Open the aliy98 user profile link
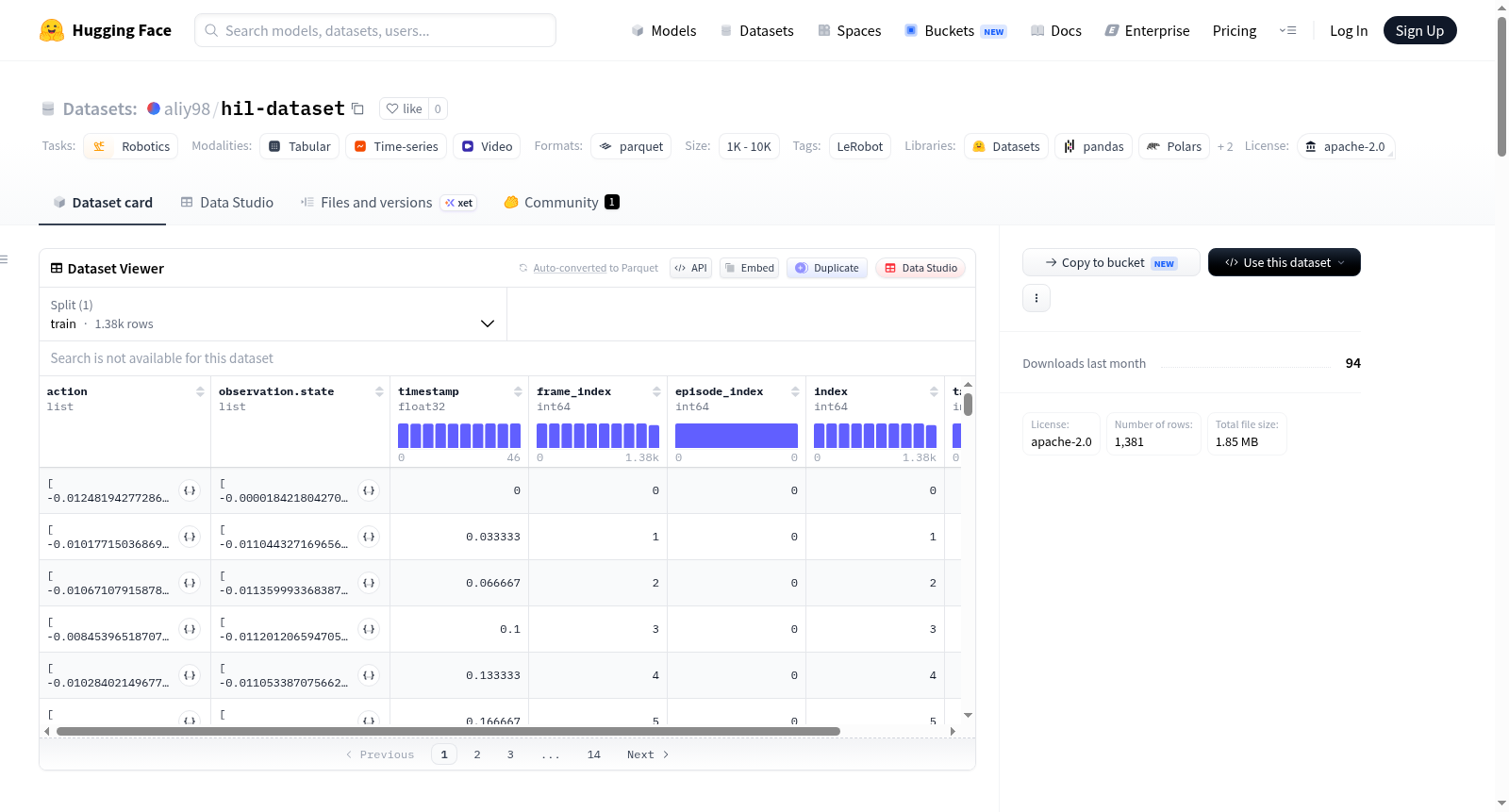 187,108
